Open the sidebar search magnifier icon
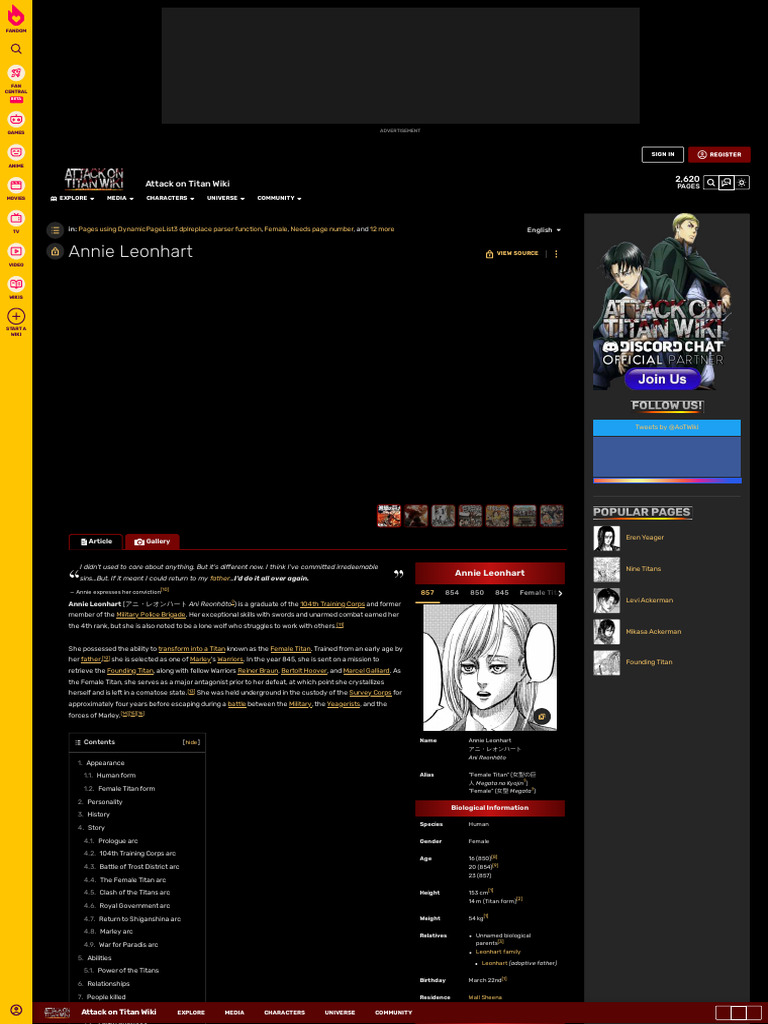The width and height of the screenshot is (768, 1024). 16,49
